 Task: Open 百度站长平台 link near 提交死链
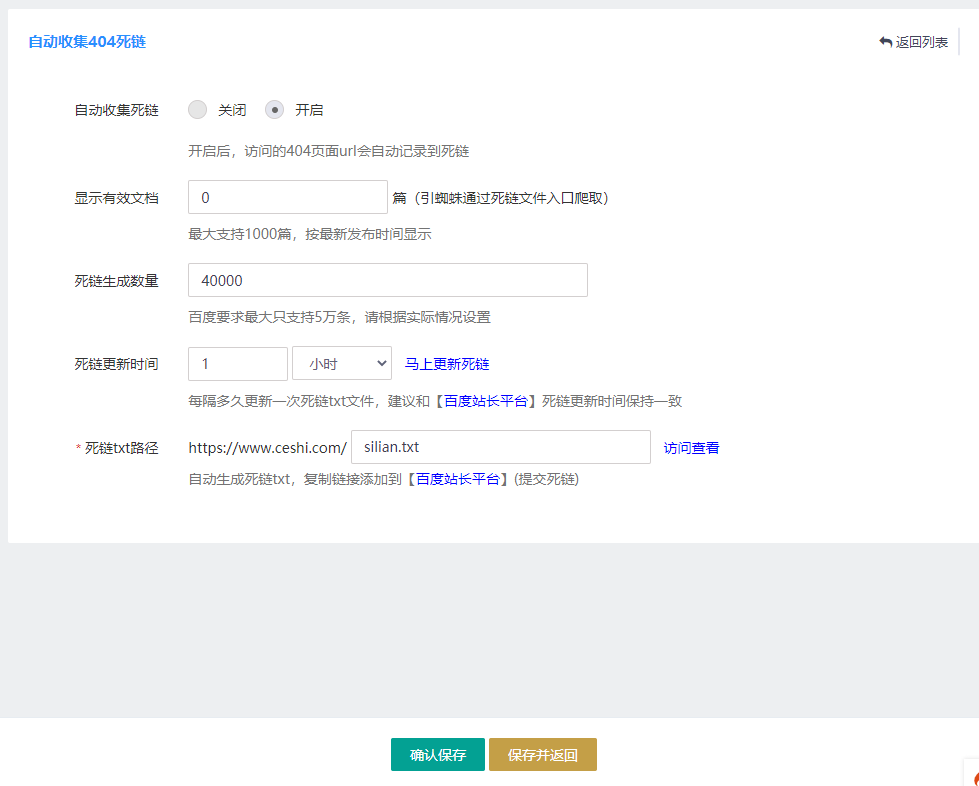[458, 479]
